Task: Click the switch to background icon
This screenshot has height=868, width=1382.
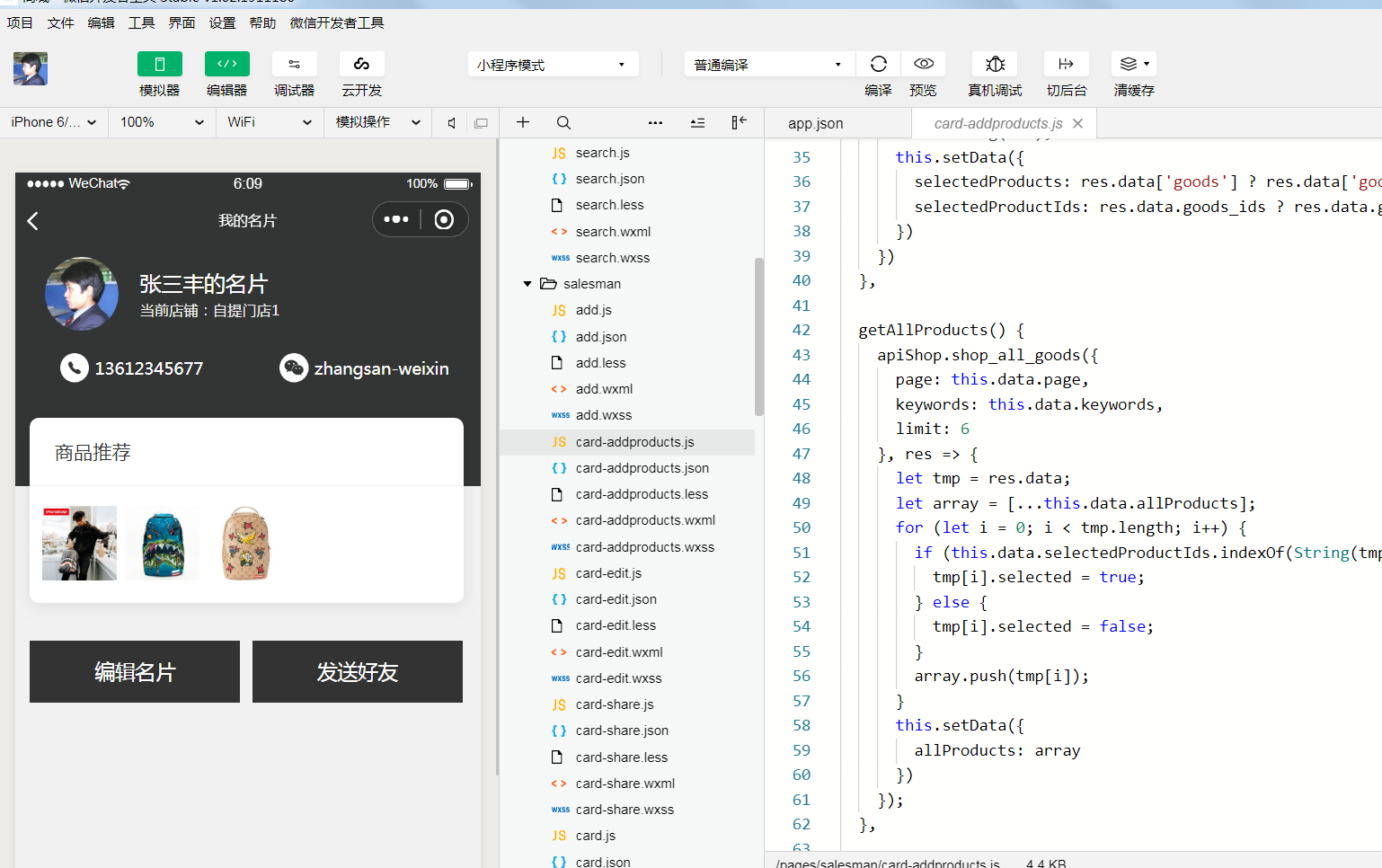Action: (x=1066, y=65)
